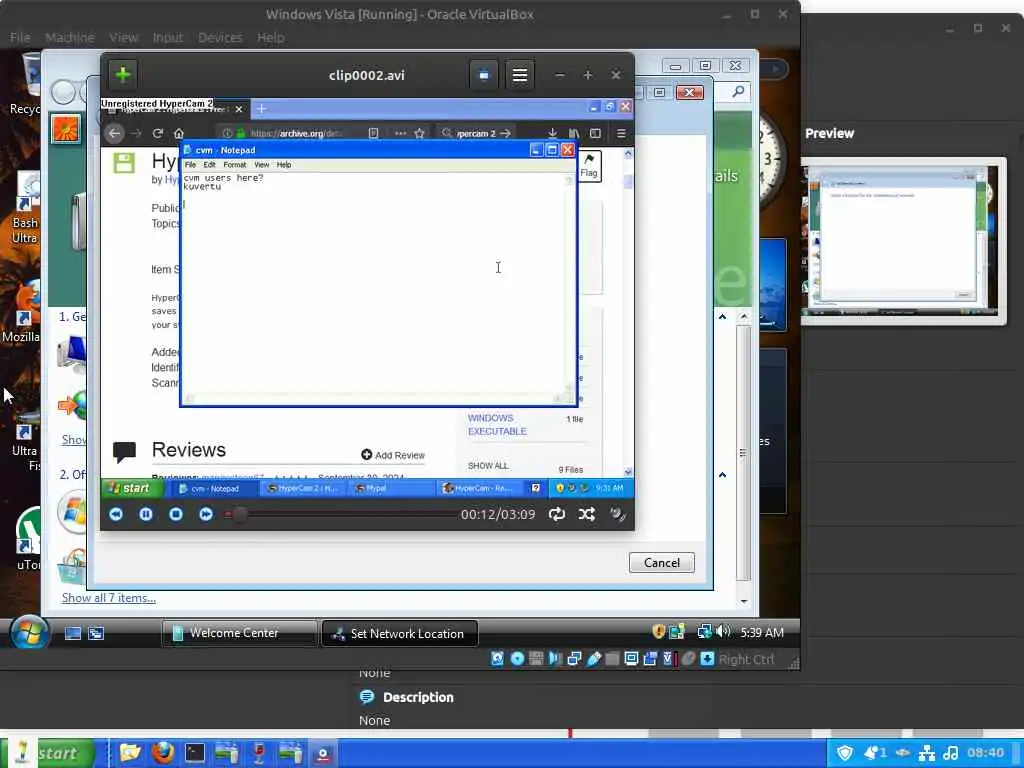Image resolution: width=1024 pixels, height=768 pixels.
Task: Click the Right Ctrl host key label
Action: pos(746,660)
